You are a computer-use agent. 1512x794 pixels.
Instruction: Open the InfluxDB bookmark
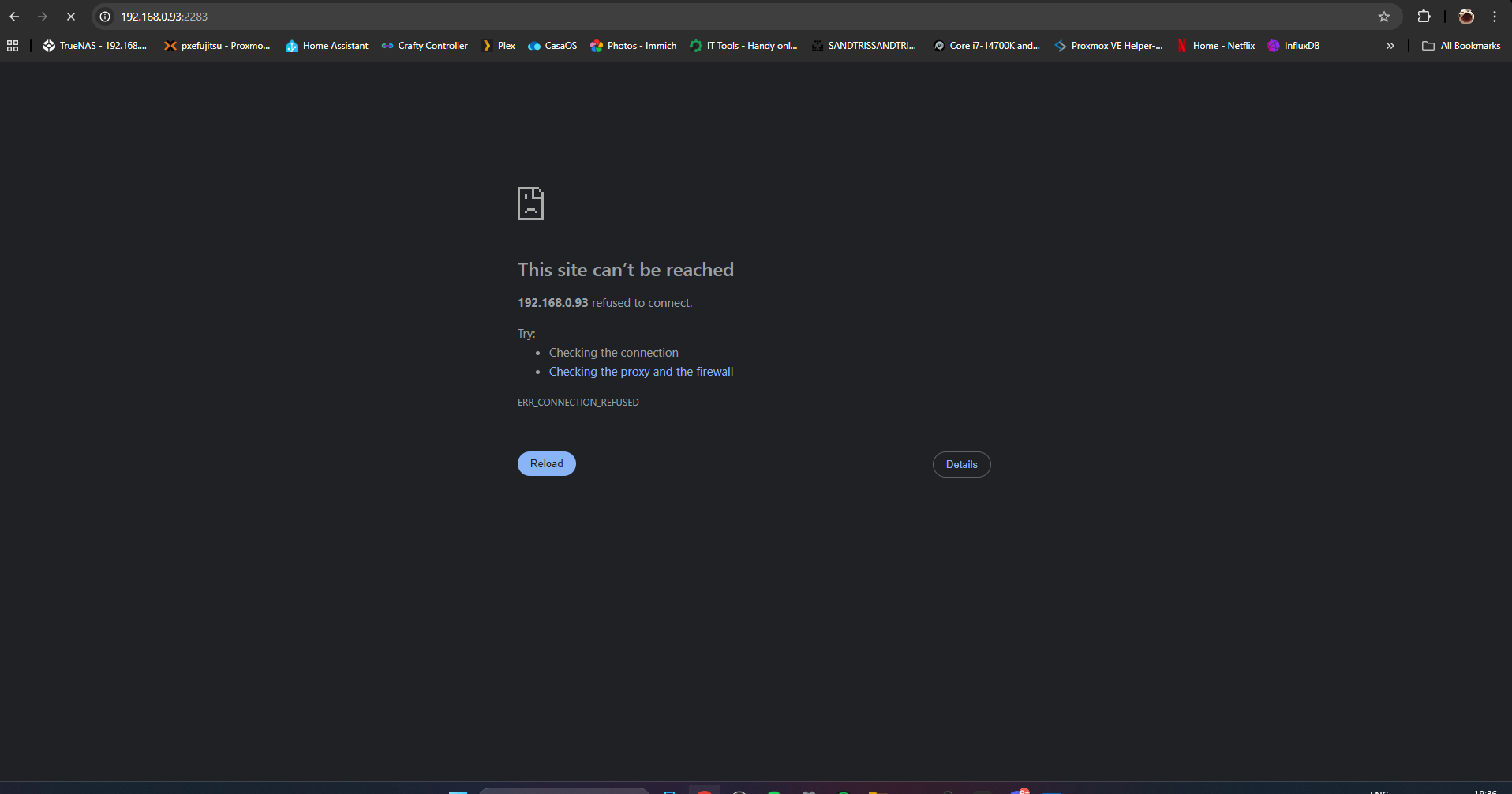pos(1293,46)
